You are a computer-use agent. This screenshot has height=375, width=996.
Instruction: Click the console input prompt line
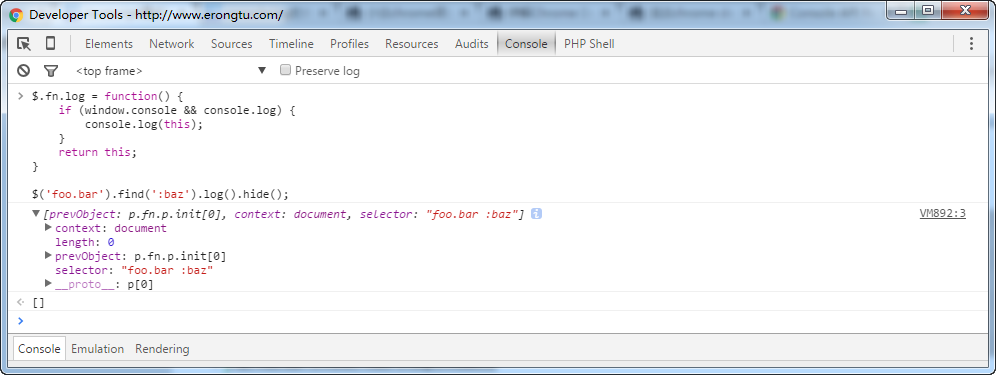click(x=498, y=321)
